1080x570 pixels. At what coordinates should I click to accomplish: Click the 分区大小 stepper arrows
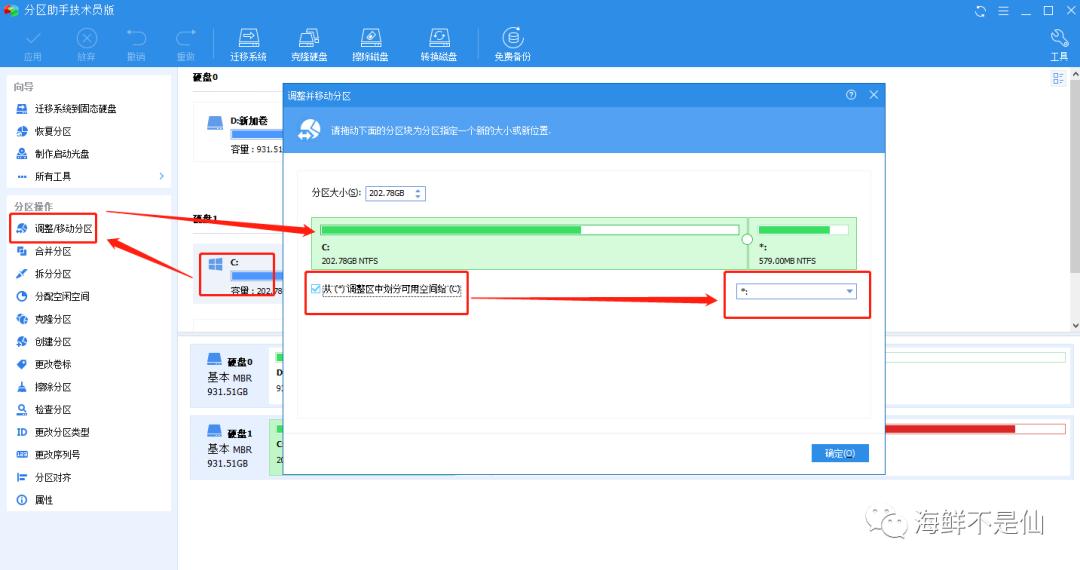[418, 193]
